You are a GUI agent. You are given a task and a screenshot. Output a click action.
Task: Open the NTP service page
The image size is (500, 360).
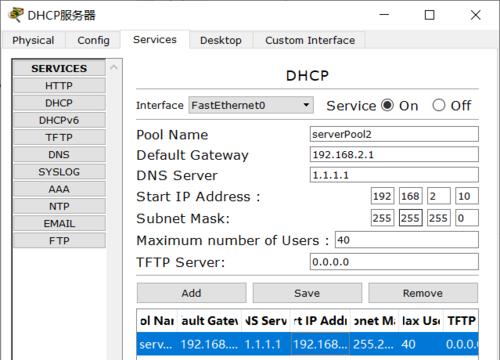[x=59, y=206]
